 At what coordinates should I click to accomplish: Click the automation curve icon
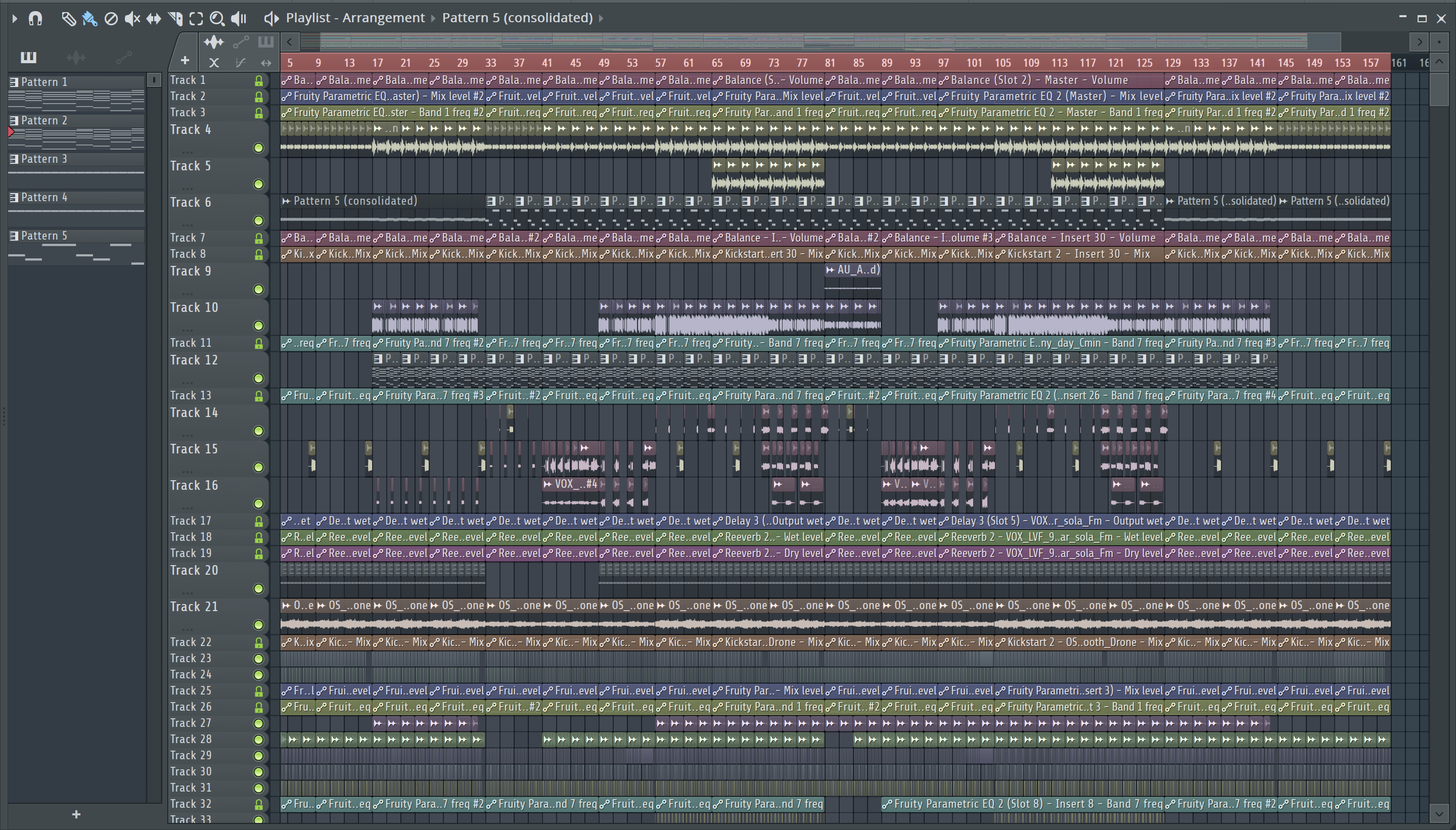241,63
